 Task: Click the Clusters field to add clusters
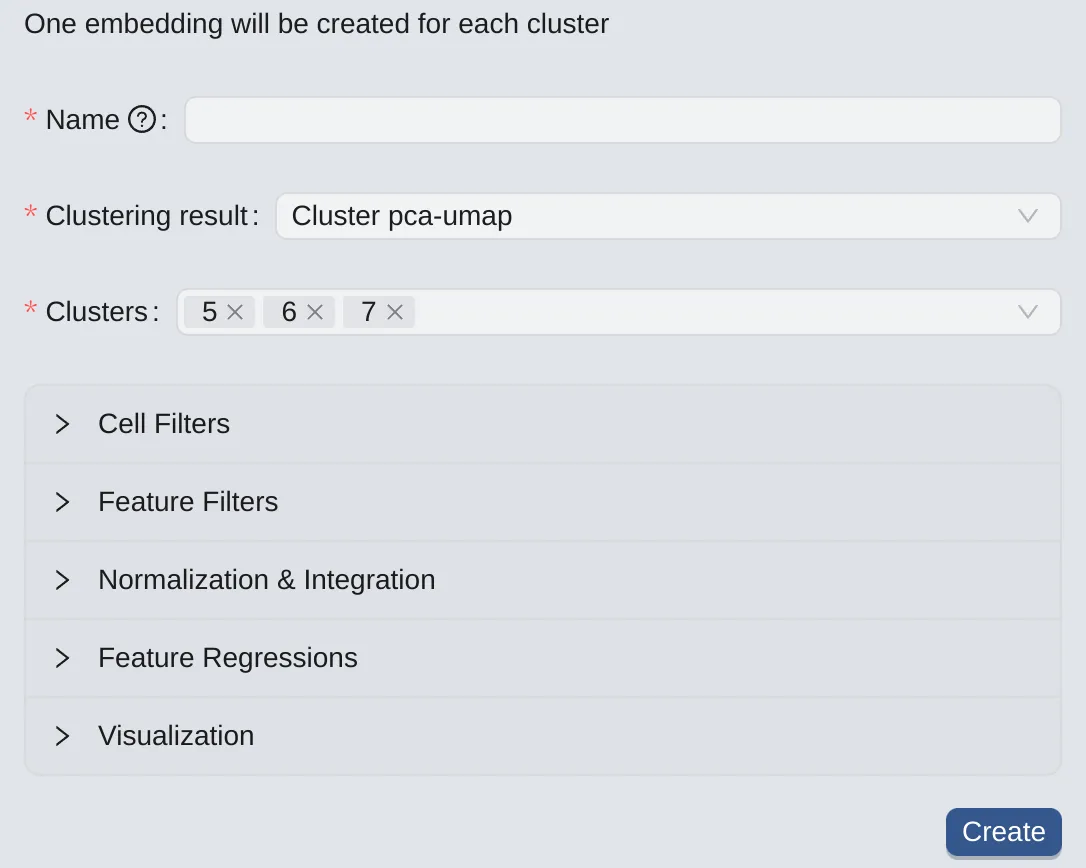700,312
